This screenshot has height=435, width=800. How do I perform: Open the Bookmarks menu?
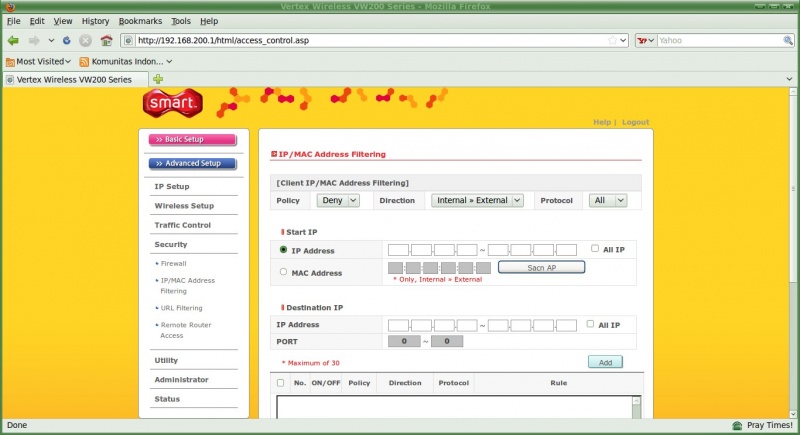(x=140, y=20)
